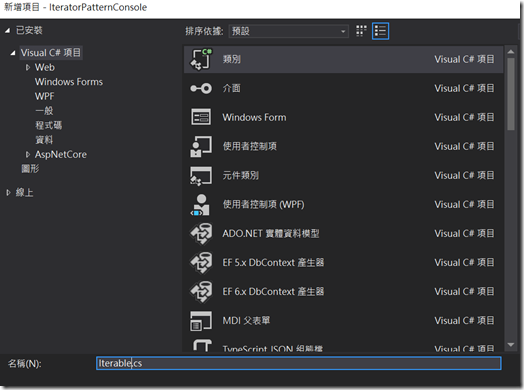Collapse the 已安裝 section
Viewport: 524px width, 390px height.
pos(8,31)
